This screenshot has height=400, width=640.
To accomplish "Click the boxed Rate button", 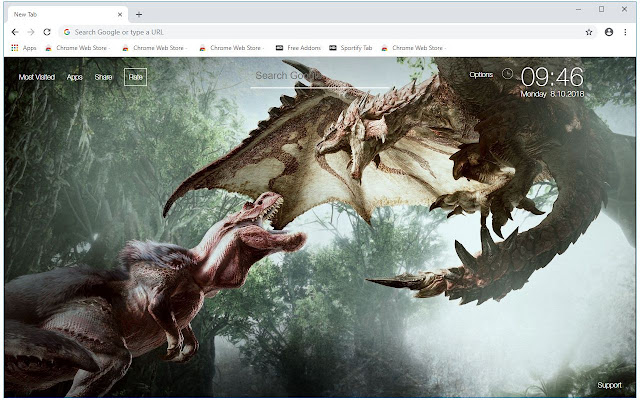I will click(x=136, y=77).
